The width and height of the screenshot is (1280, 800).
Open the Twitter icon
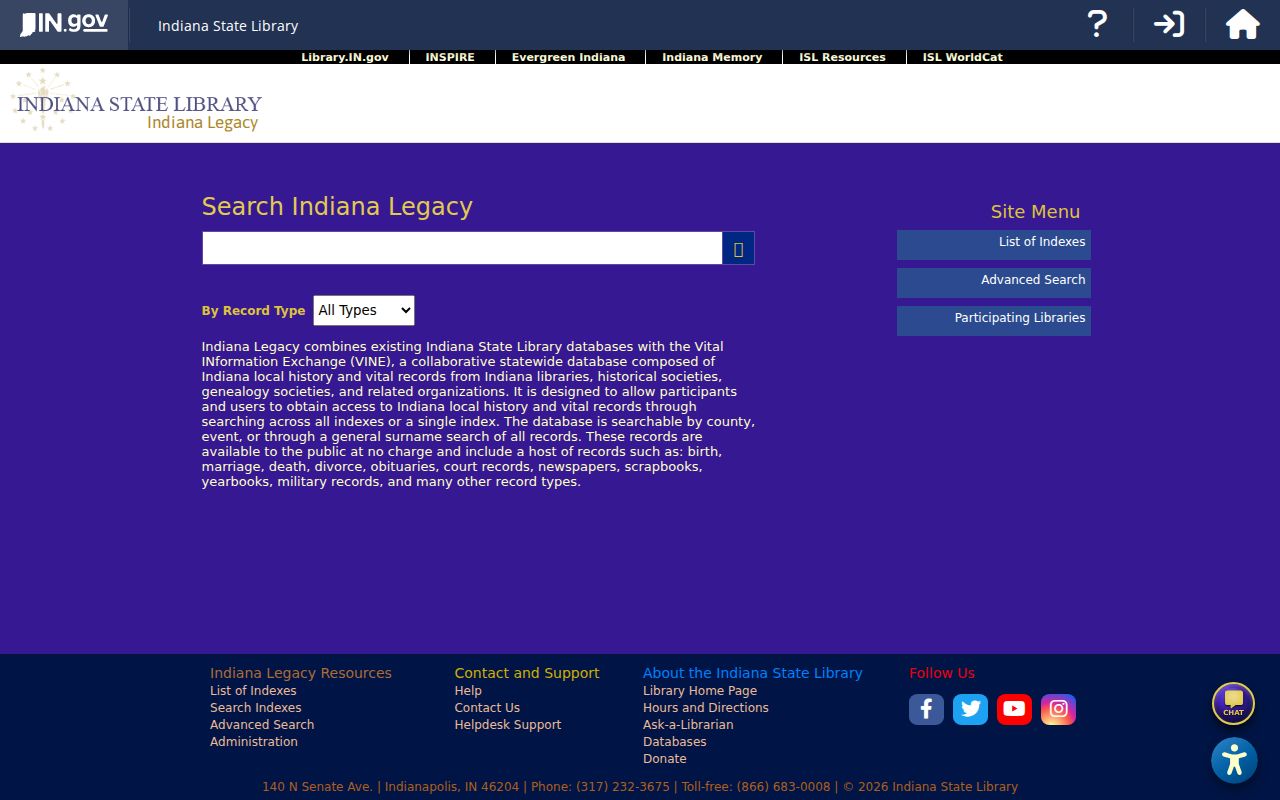click(970, 709)
